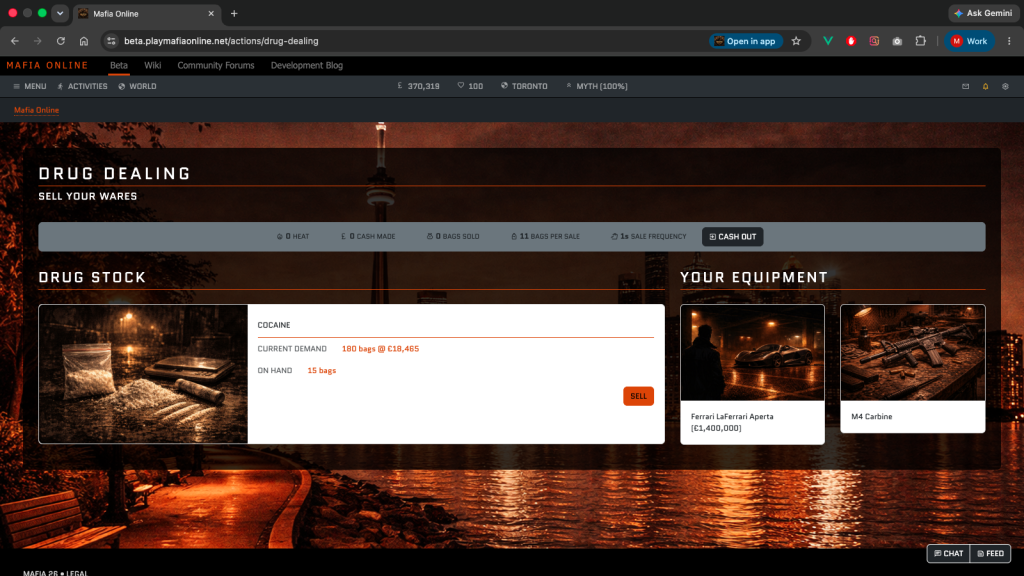Image resolution: width=1024 pixels, height=576 pixels.
Task: Open the WORLD menu
Action: [137, 86]
